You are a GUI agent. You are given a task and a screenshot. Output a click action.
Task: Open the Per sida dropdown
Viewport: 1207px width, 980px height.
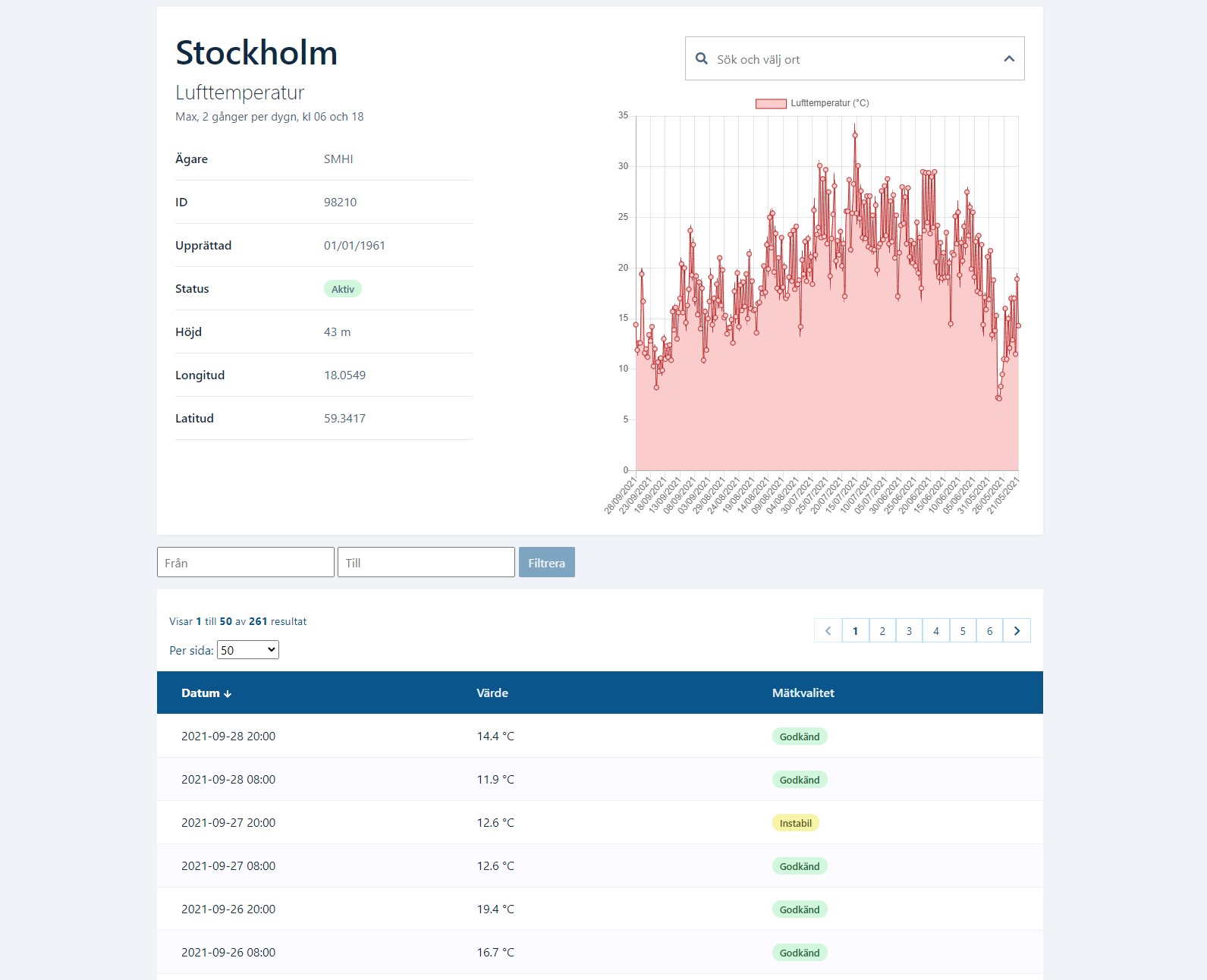pyautogui.click(x=248, y=650)
